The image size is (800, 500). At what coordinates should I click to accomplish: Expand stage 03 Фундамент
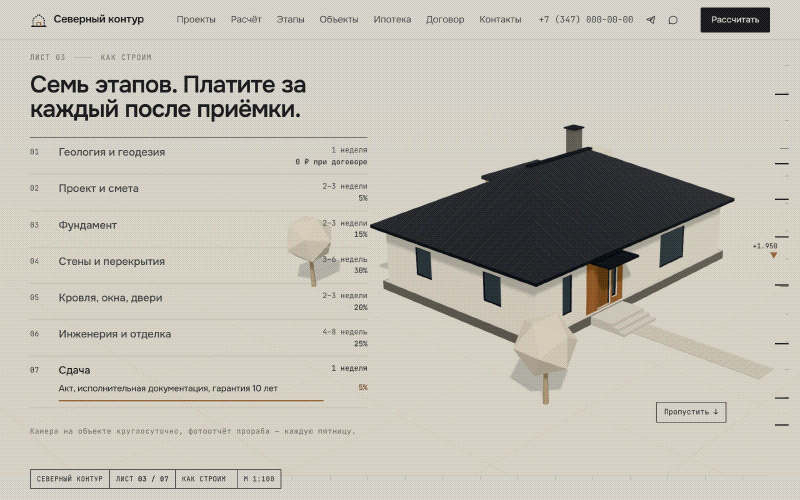[x=198, y=229]
